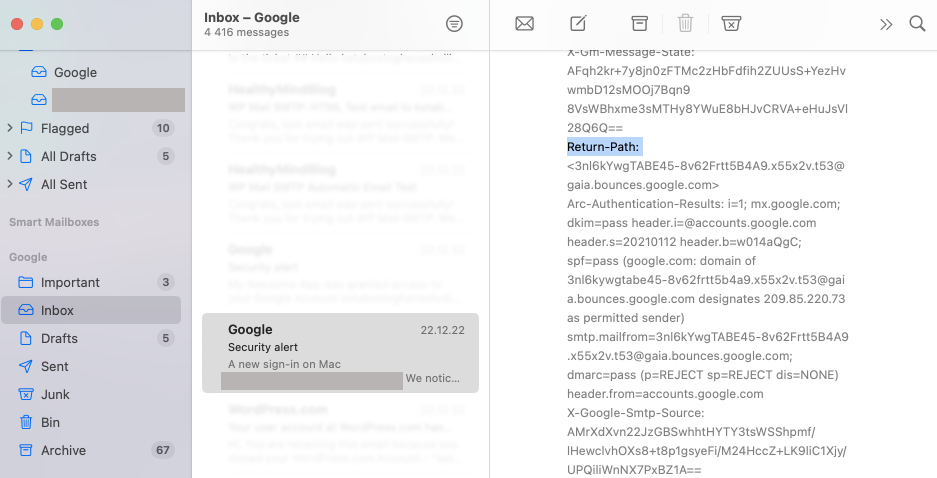The width and height of the screenshot is (937, 478).
Task: Click the Inbox – Google title
Action: [x=252, y=17]
